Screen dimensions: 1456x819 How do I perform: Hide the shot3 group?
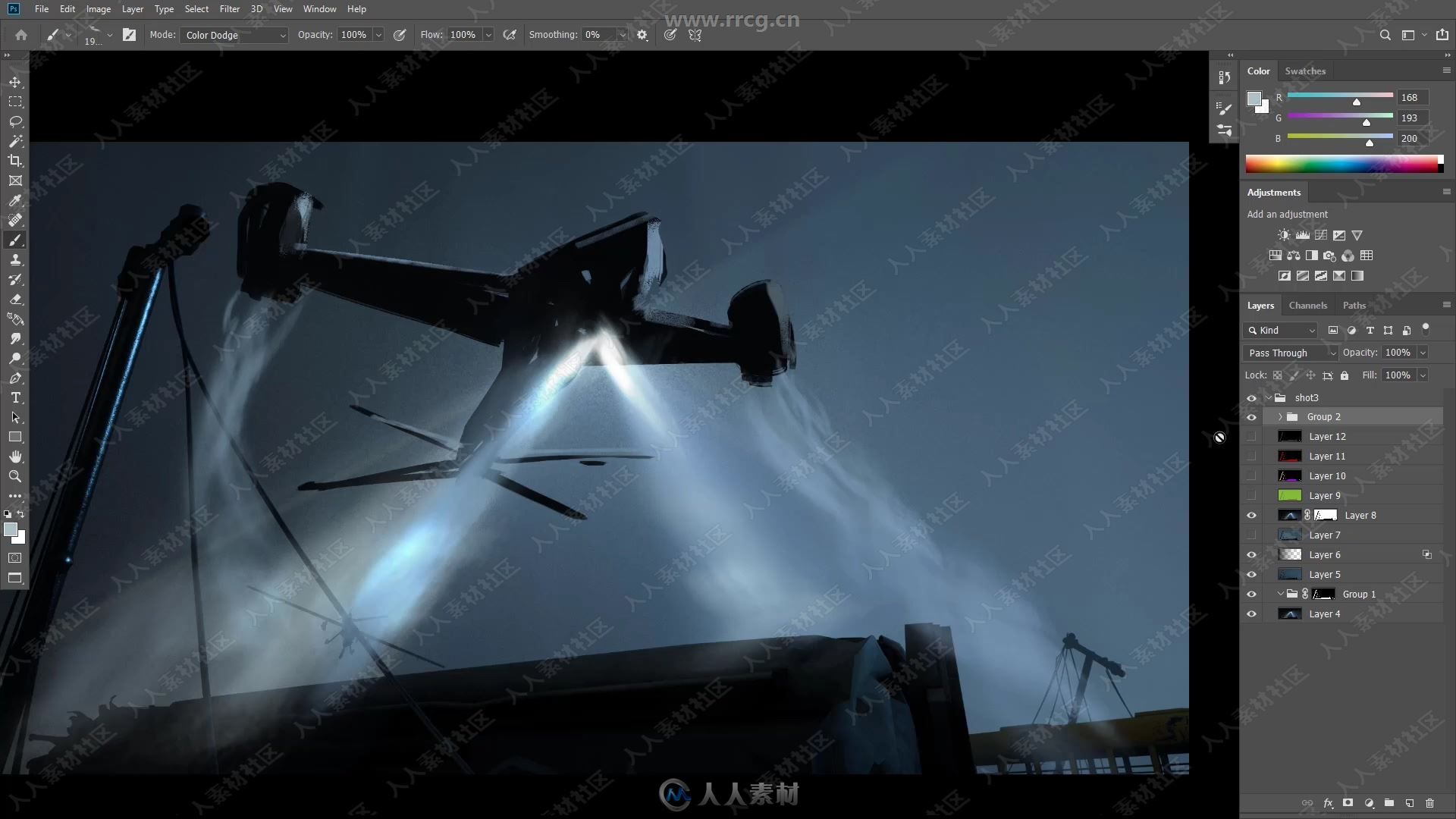tap(1251, 398)
